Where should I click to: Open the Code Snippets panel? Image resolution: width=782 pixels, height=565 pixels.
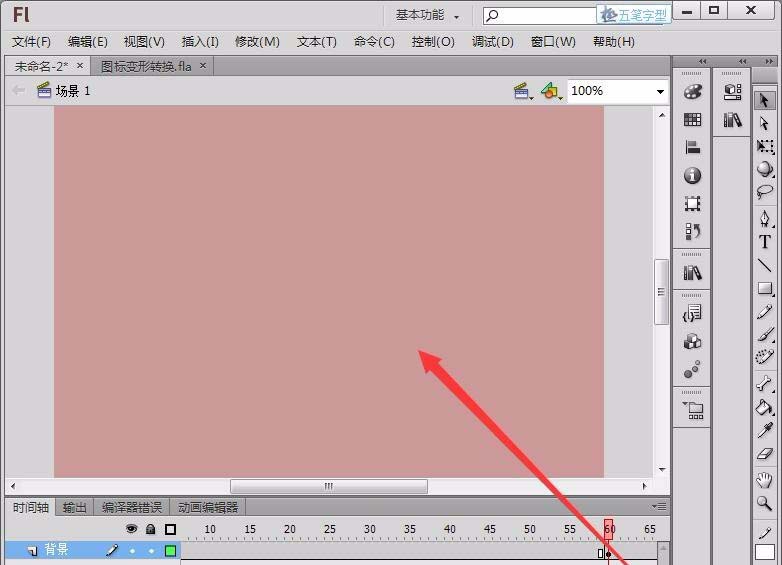pyautogui.click(x=692, y=314)
